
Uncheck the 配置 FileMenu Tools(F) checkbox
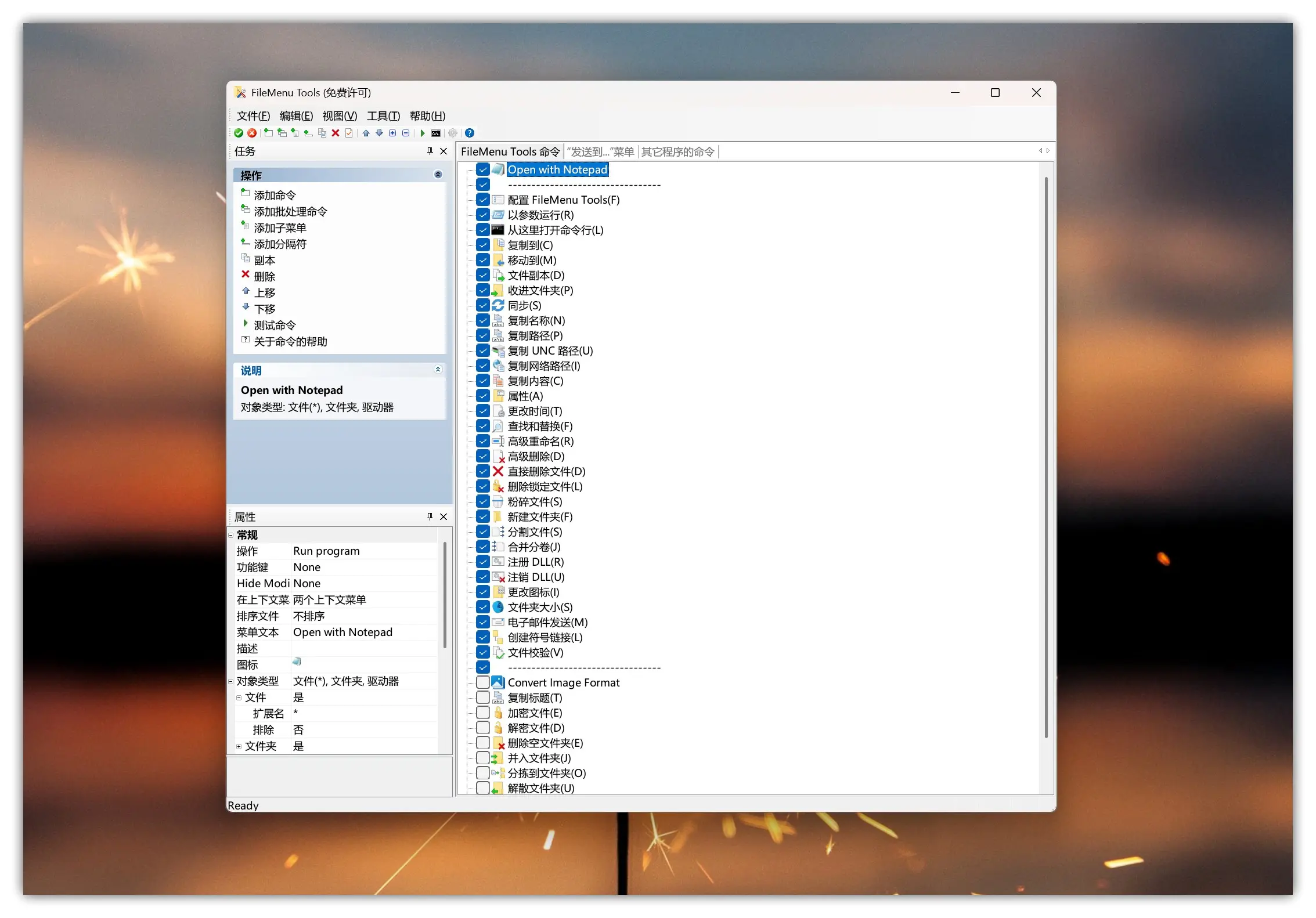point(483,200)
